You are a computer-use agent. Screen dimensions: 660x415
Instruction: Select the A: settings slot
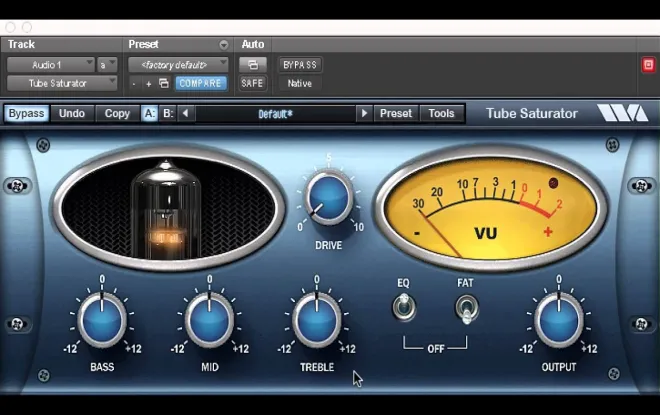149,113
